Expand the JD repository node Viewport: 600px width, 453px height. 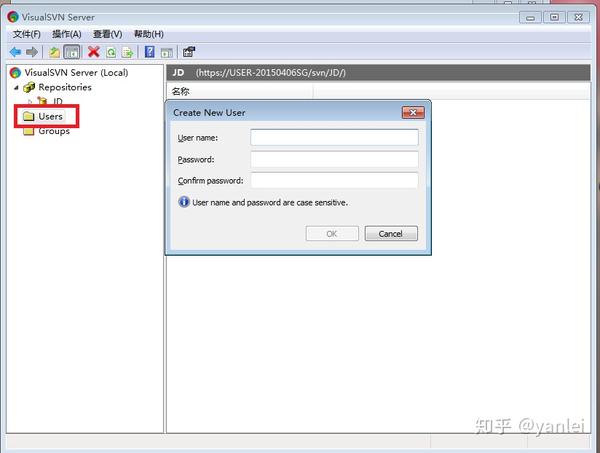[x=30, y=101]
